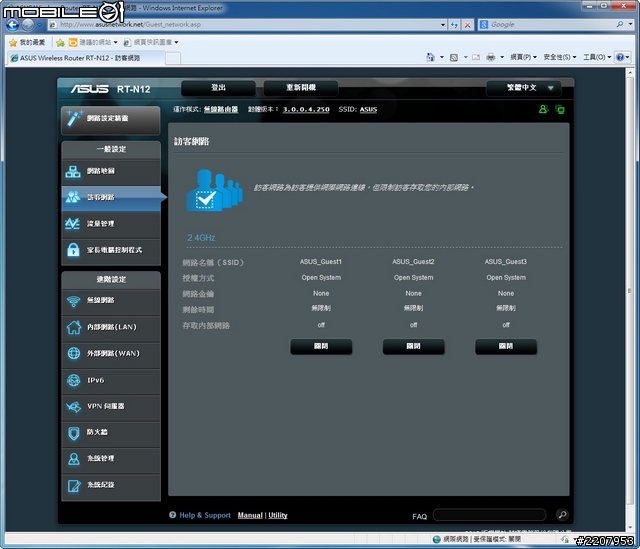Expand print options dropdown arrow

pyautogui.click(x=502, y=57)
